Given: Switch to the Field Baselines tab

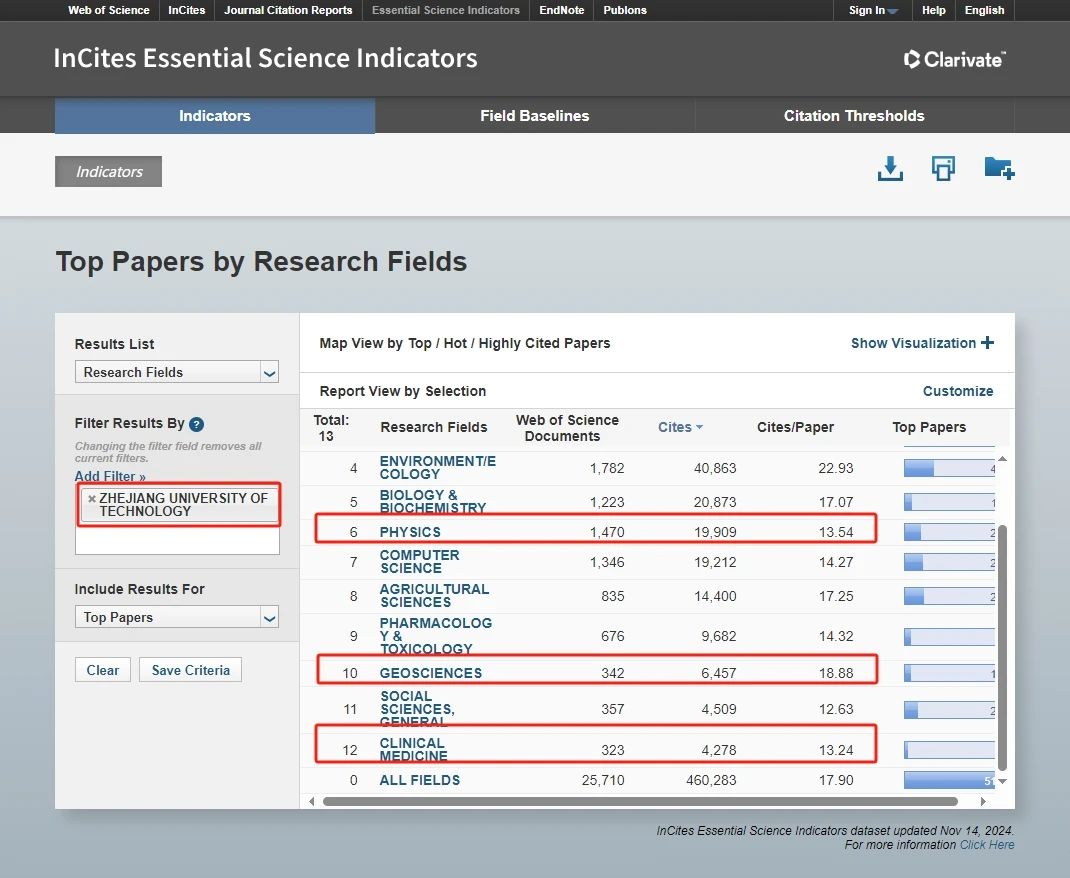Looking at the screenshot, I should (534, 115).
